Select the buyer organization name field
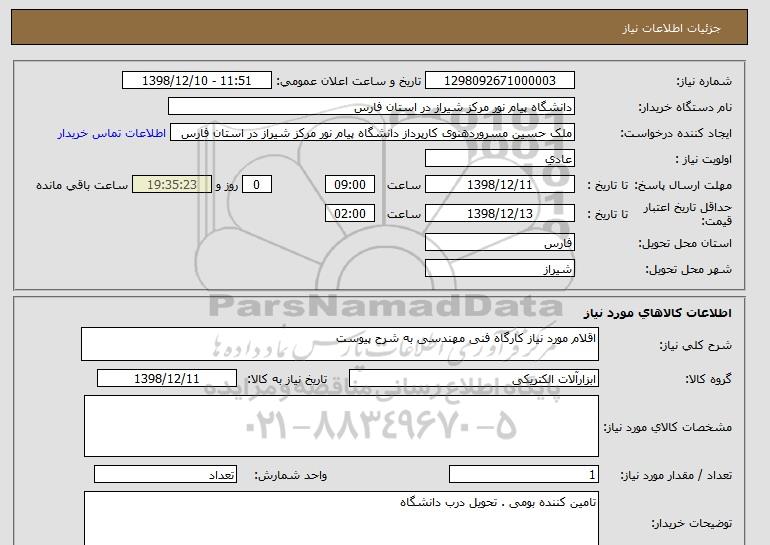Screen dimensions: 770x545 pyautogui.click(x=371, y=107)
